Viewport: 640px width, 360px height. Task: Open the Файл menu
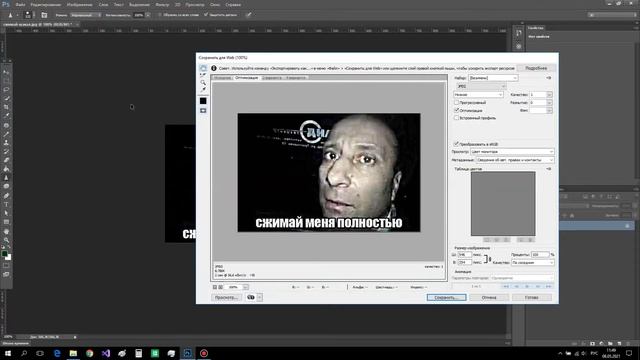[20, 4]
